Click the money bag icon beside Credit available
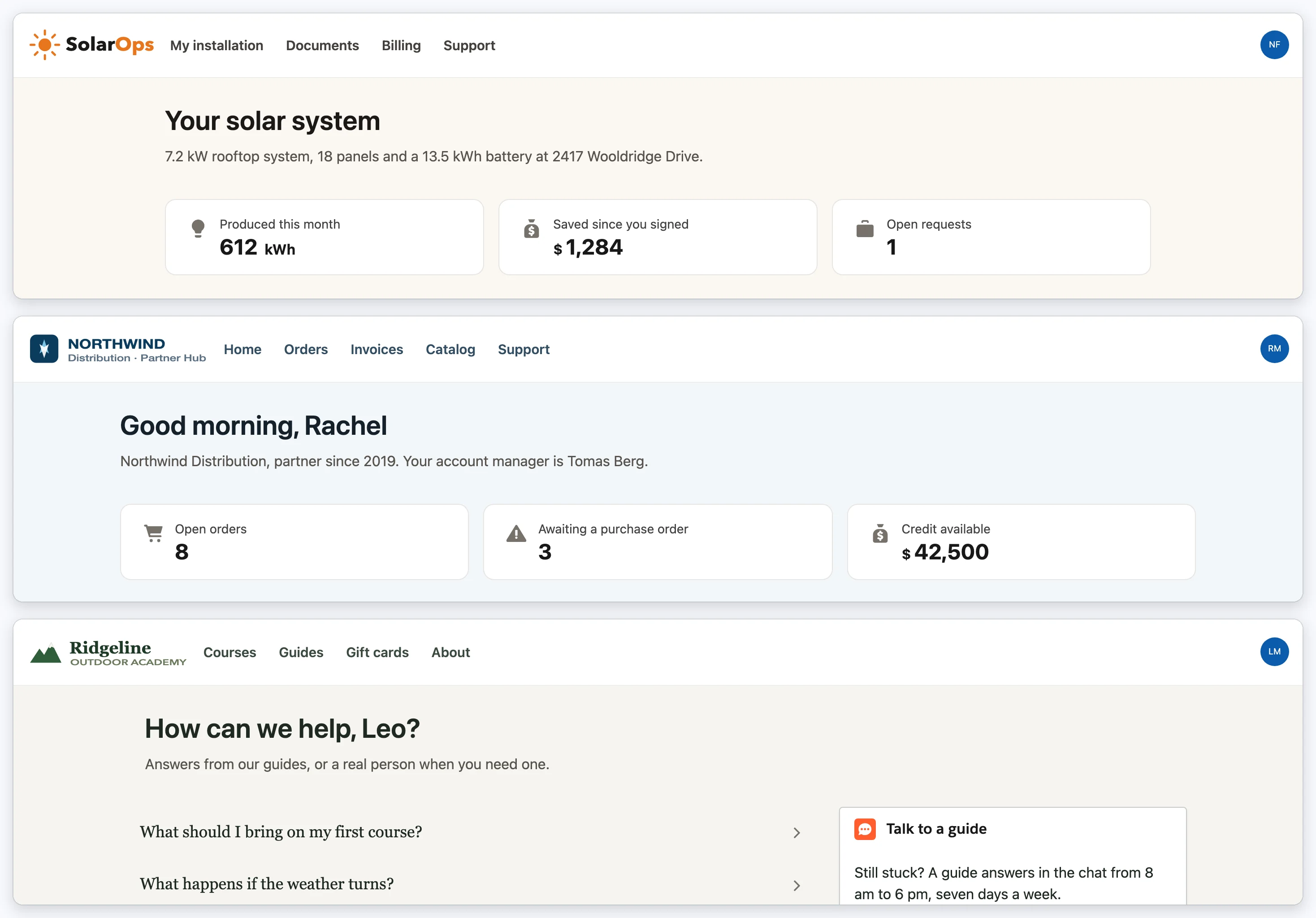 coord(880,533)
